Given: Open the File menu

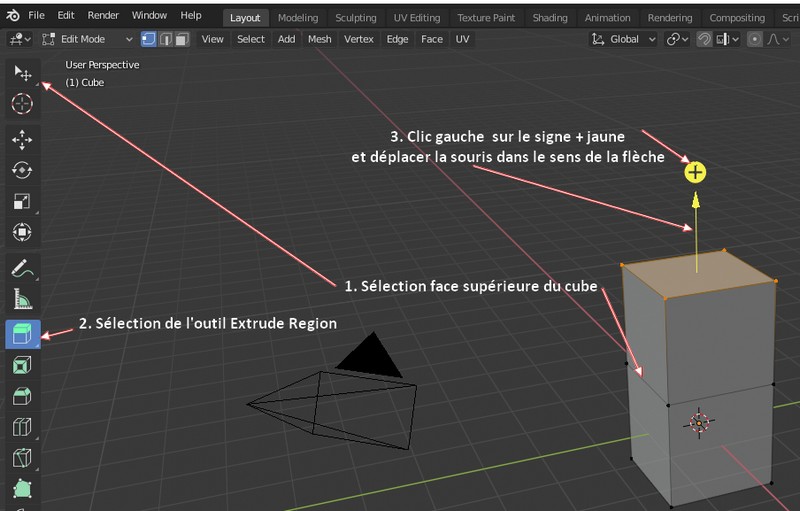Looking at the screenshot, I should tap(36, 15).
